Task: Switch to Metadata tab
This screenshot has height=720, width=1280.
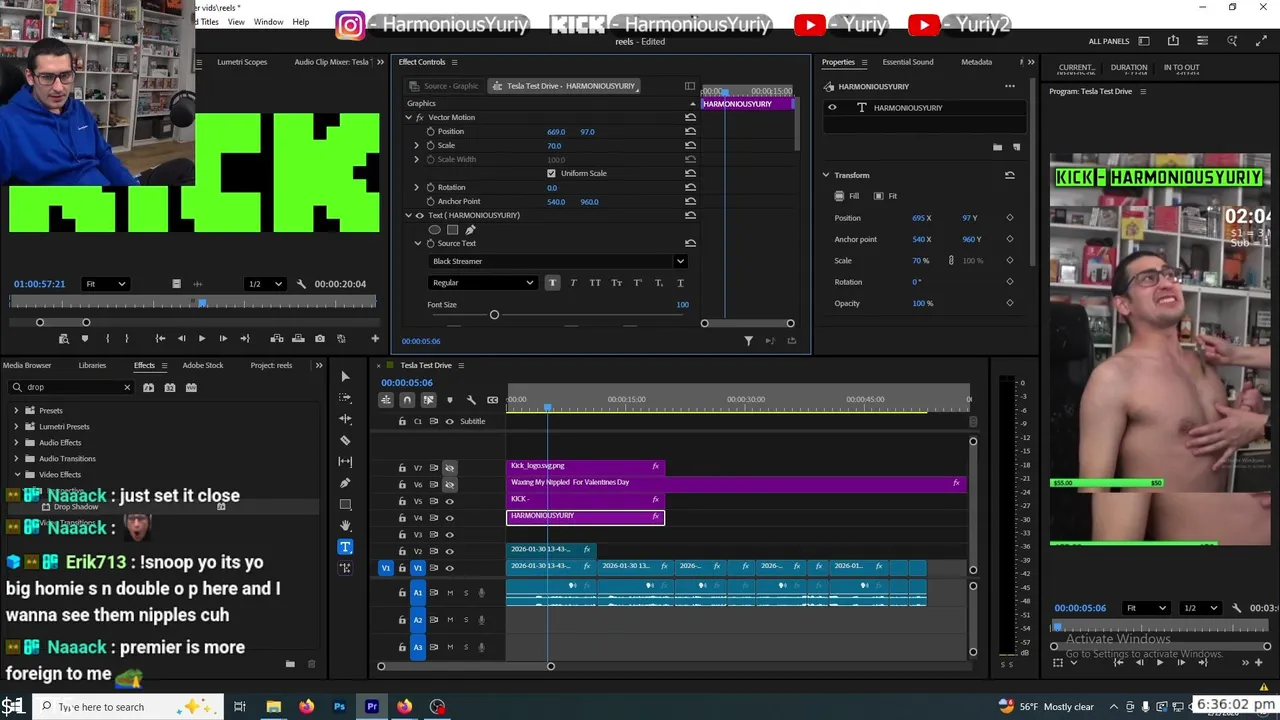Action: click(977, 62)
